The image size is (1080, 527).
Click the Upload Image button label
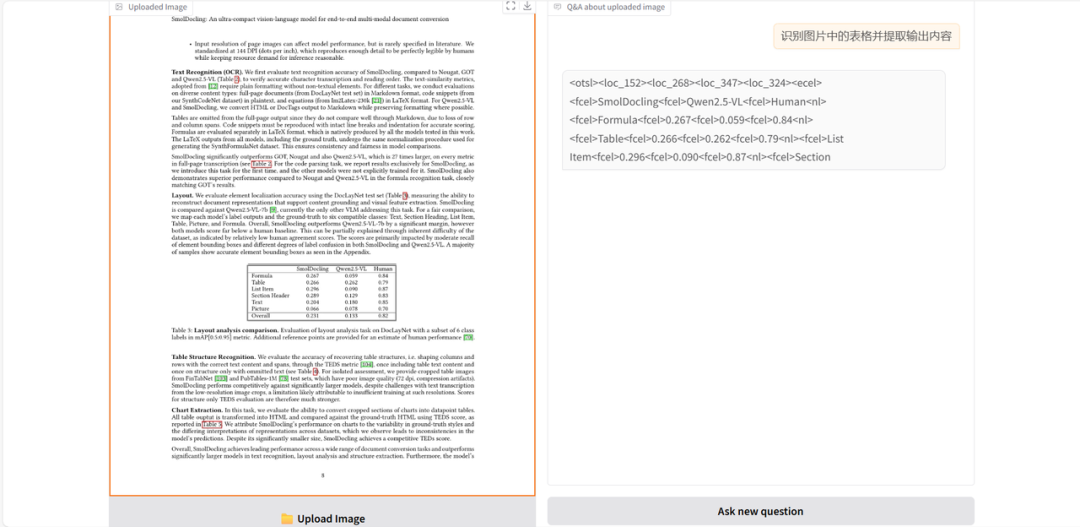[x=331, y=519]
